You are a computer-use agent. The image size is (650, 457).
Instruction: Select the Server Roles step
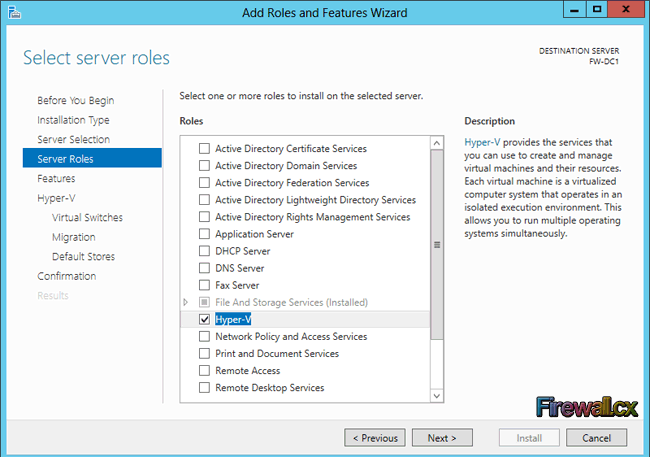[92, 158]
